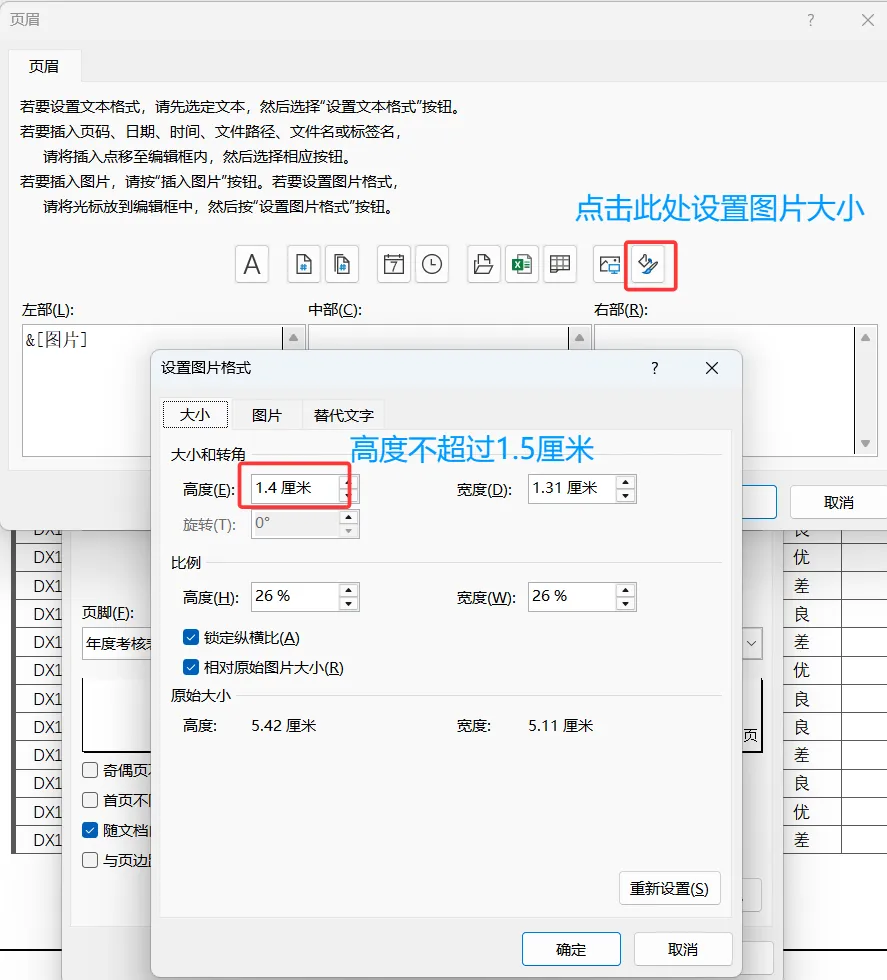Image resolution: width=887 pixels, height=980 pixels.
Task: Increase 高度(H) scale with up spinner
Action: 349,590
